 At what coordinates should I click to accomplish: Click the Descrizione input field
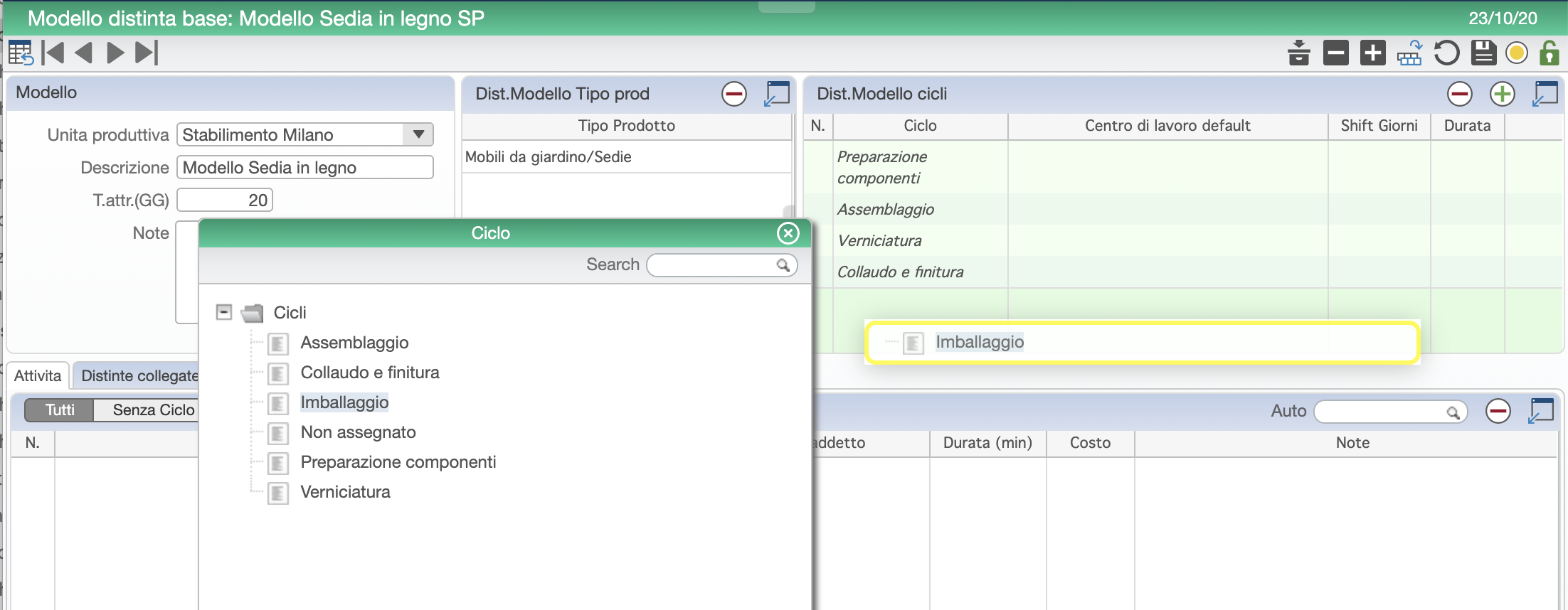pos(304,168)
